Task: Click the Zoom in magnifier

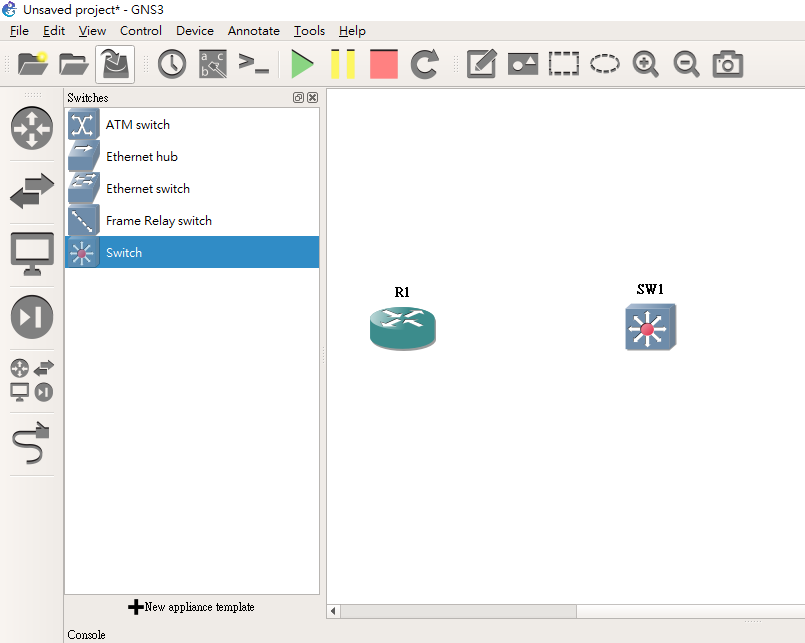Action: 645,64
